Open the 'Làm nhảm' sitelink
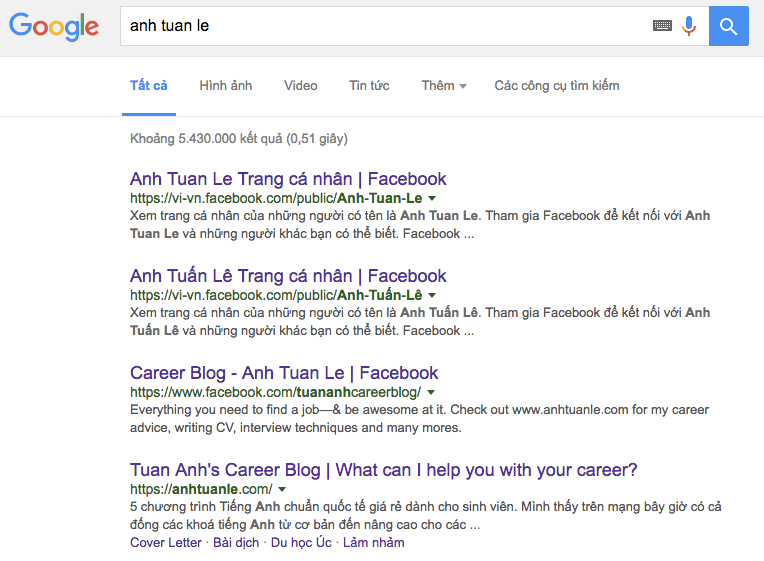This screenshot has height=561, width=764. point(374,542)
